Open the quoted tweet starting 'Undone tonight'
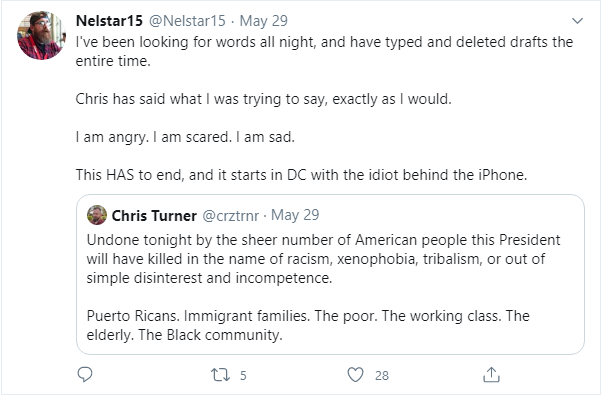The height and width of the screenshot is (395, 602). point(330,274)
